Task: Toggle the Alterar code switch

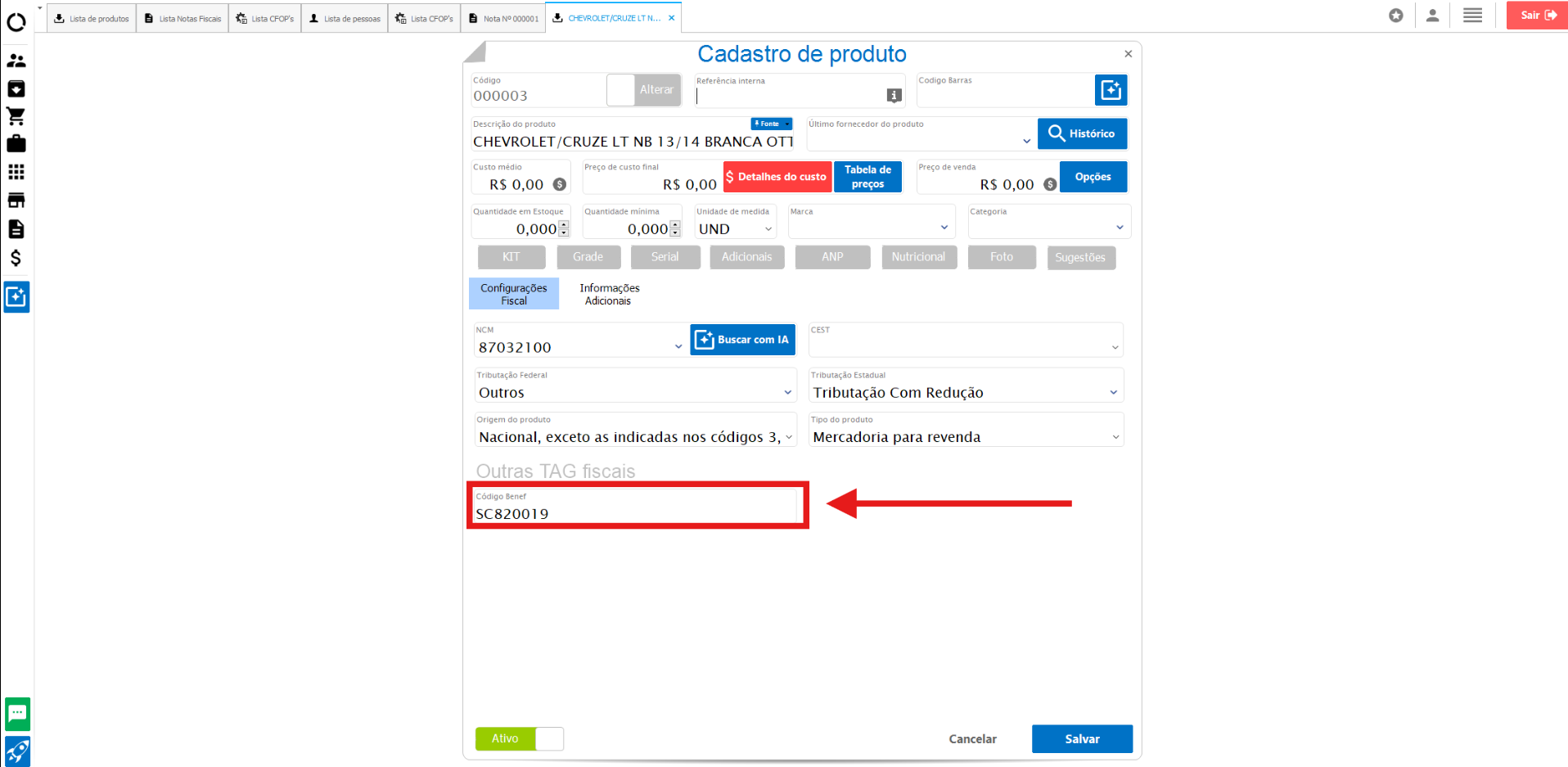Action: click(x=644, y=90)
